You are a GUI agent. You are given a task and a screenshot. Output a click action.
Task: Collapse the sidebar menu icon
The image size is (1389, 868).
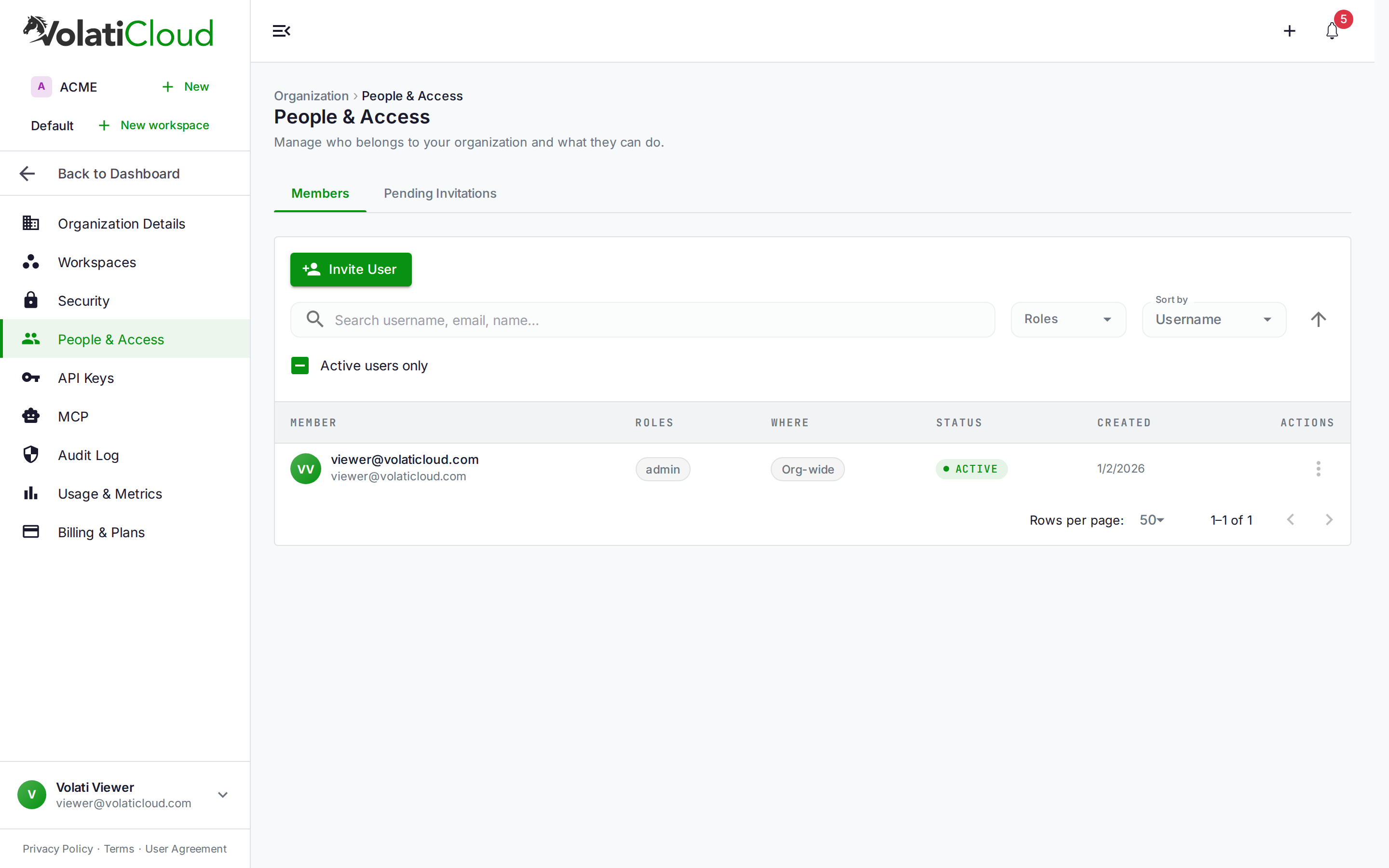point(281,31)
